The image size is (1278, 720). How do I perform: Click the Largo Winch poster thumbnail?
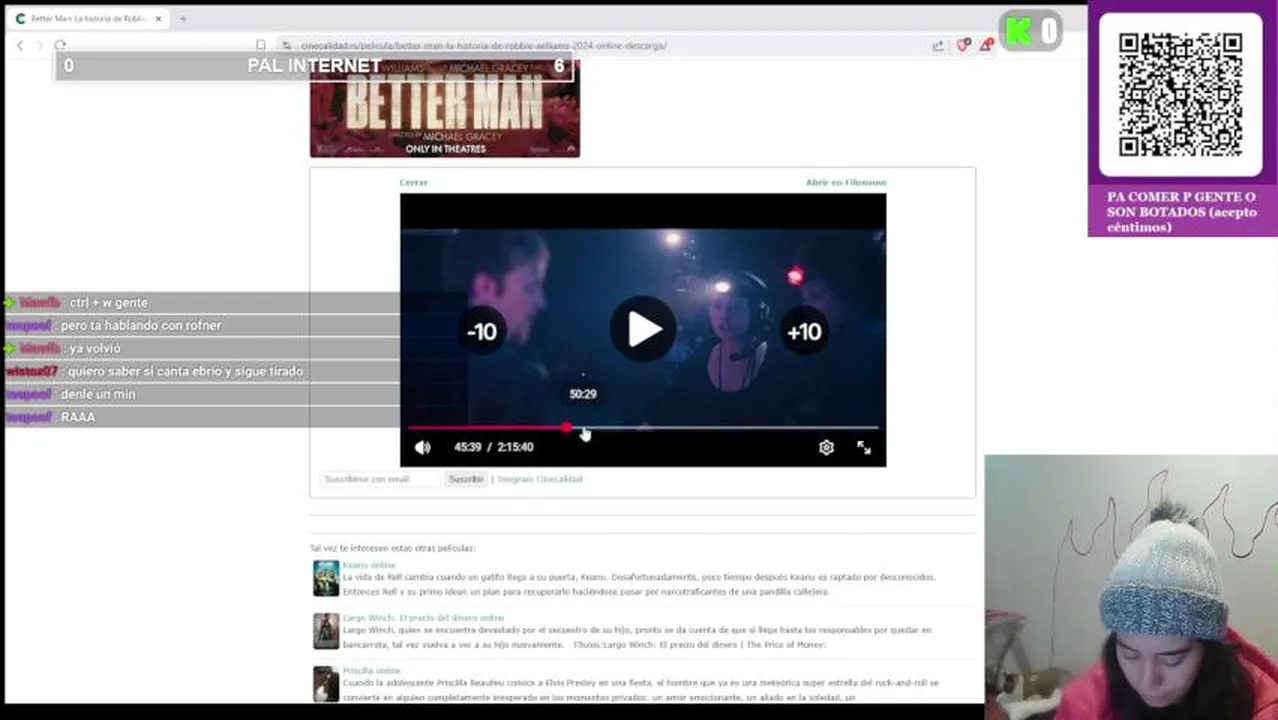(326, 631)
